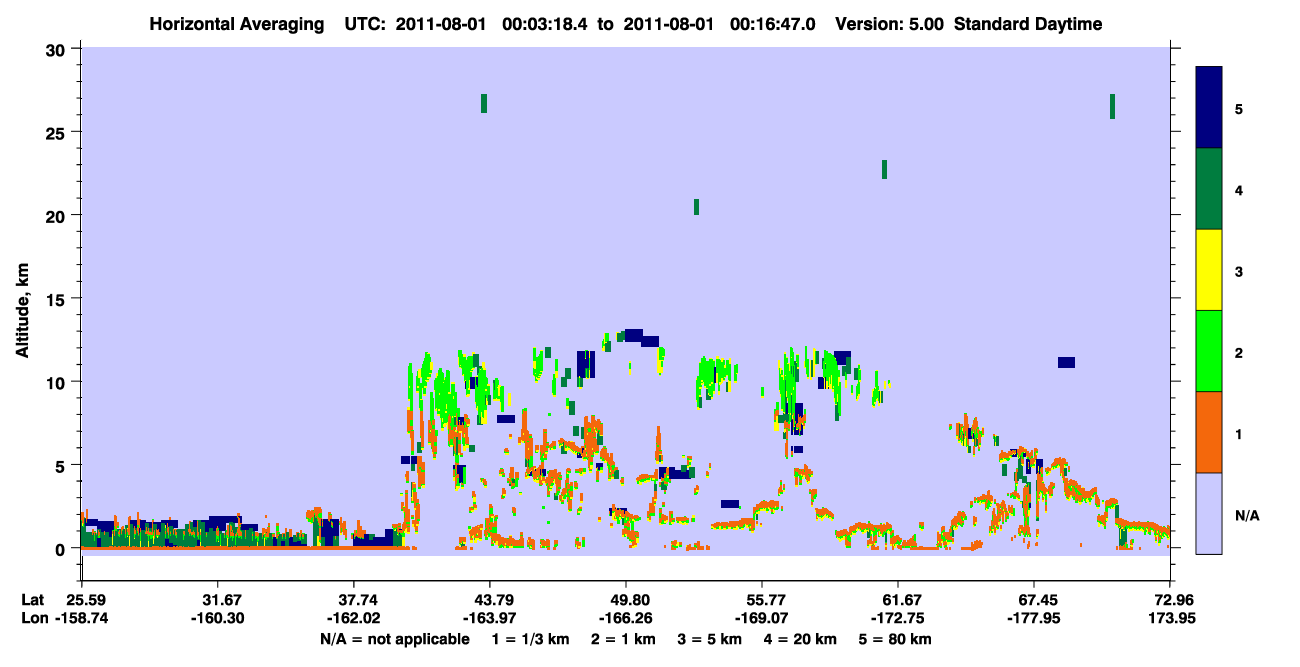Viewport: 1300px width, 667px height.
Task: Click longitude value -163.97
Action: 489,618
